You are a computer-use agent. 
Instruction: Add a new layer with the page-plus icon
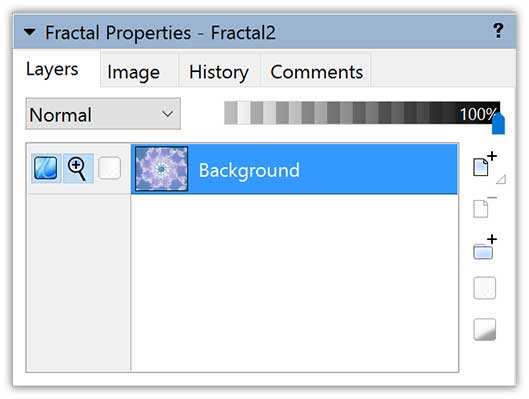[484, 164]
